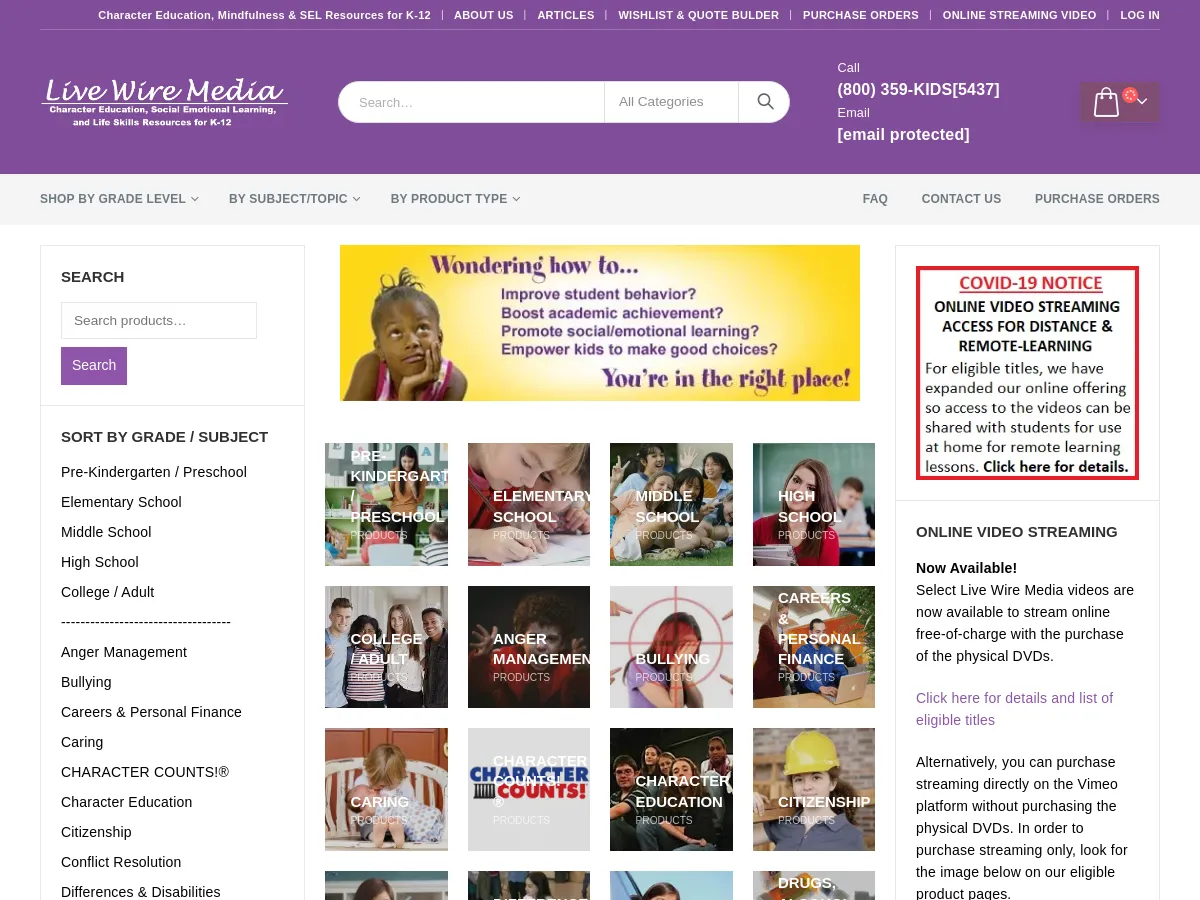Click the Search products input field
This screenshot has height=900, width=1200.
tap(159, 320)
